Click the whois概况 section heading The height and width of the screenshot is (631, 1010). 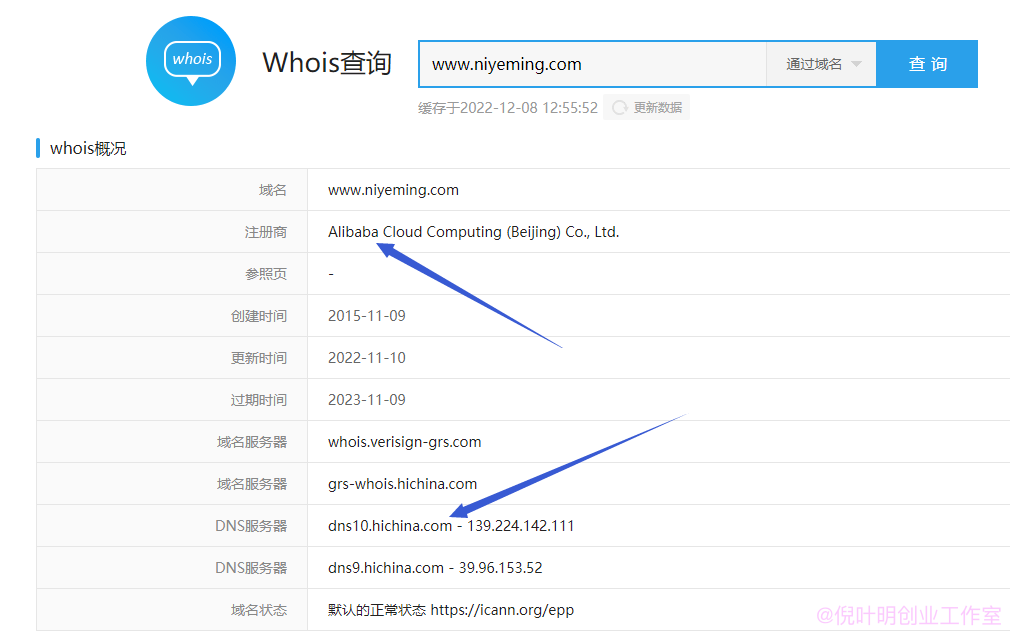click(x=88, y=148)
